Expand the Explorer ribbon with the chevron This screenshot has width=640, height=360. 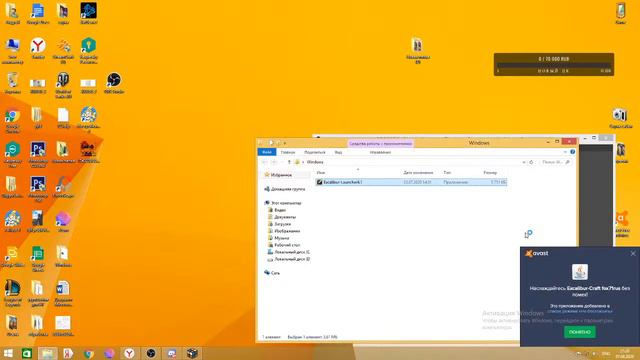tap(565, 152)
